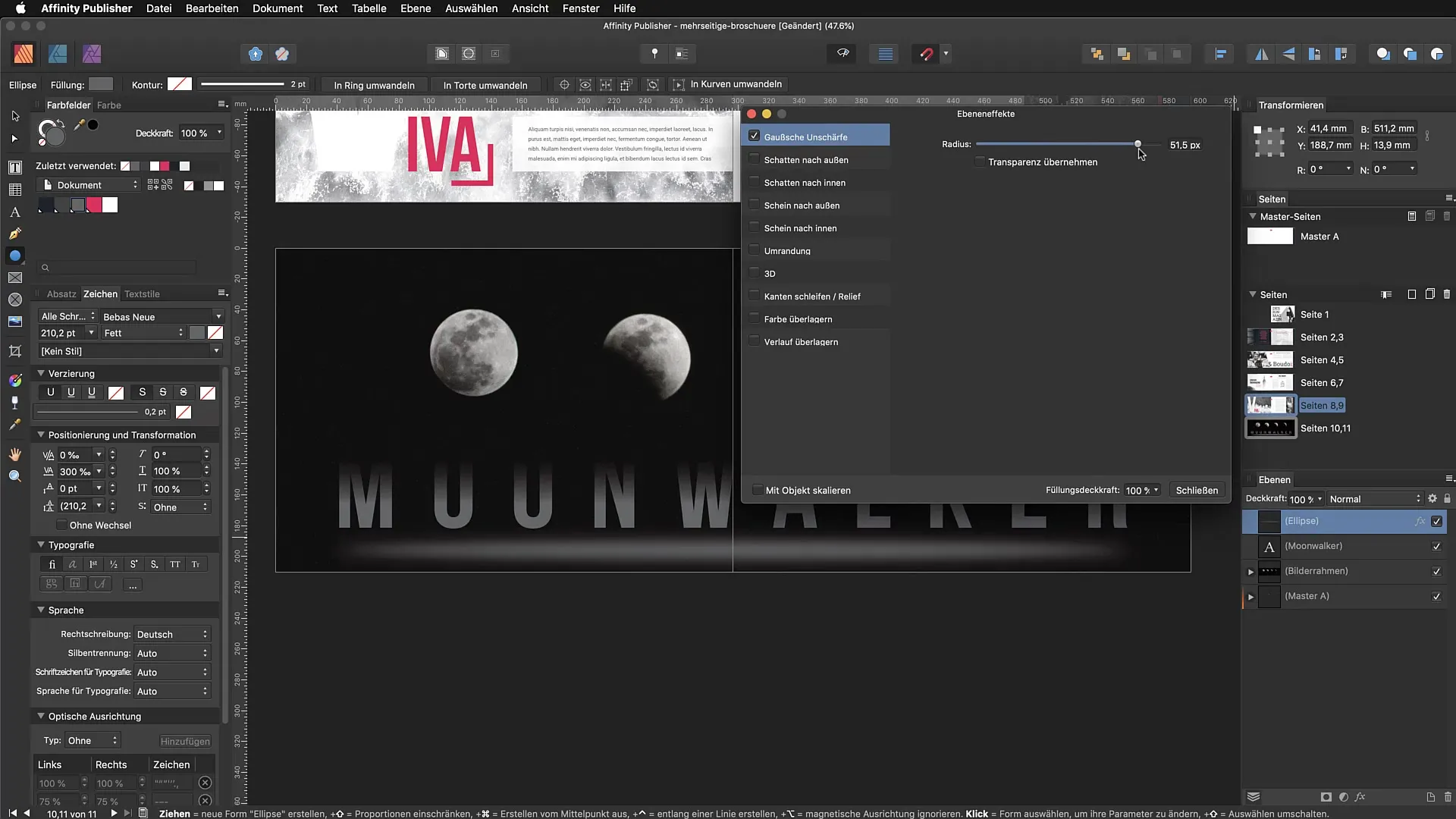Toggle visibility of Ellipse layer
Screen dimensions: 1456x819
pos(1436,522)
